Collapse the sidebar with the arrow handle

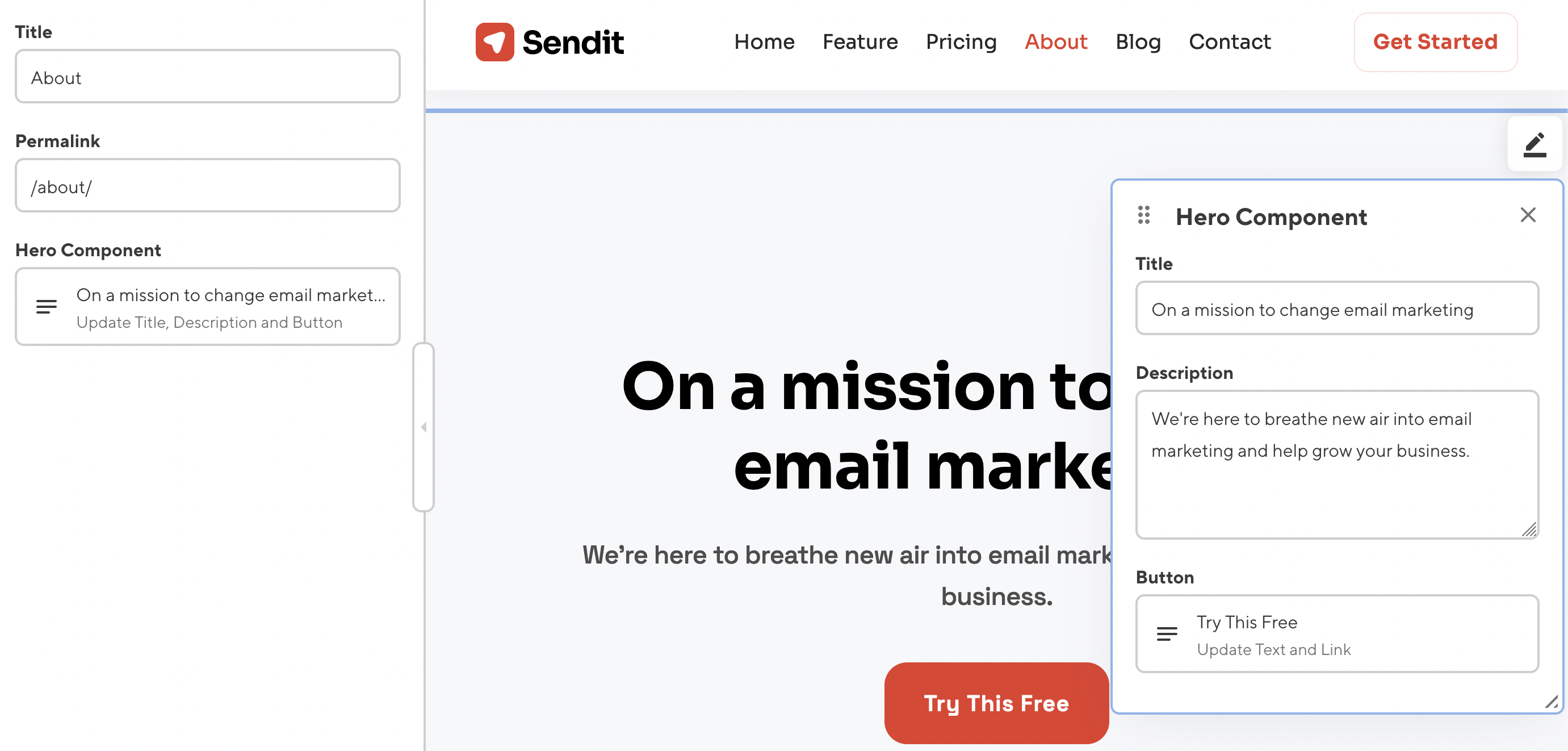[424, 427]
